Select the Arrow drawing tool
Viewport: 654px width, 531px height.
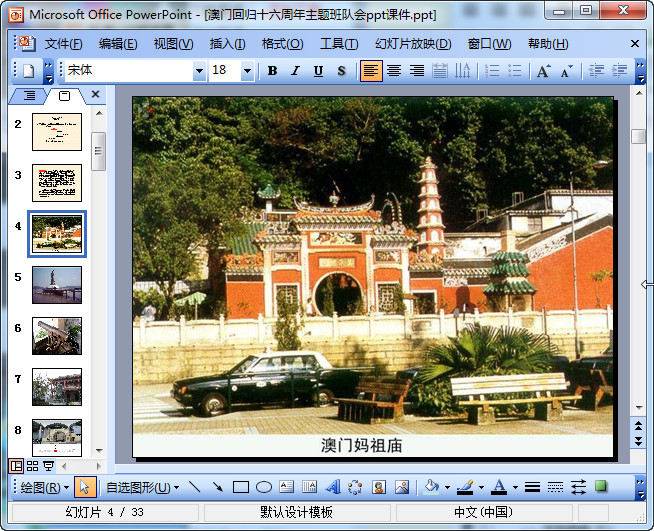(x=217, y=487)
